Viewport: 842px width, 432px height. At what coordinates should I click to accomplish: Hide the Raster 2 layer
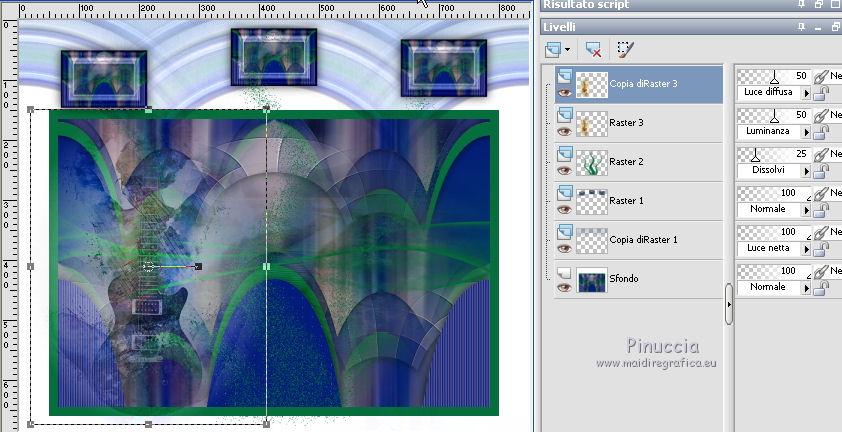pos(563,170)
